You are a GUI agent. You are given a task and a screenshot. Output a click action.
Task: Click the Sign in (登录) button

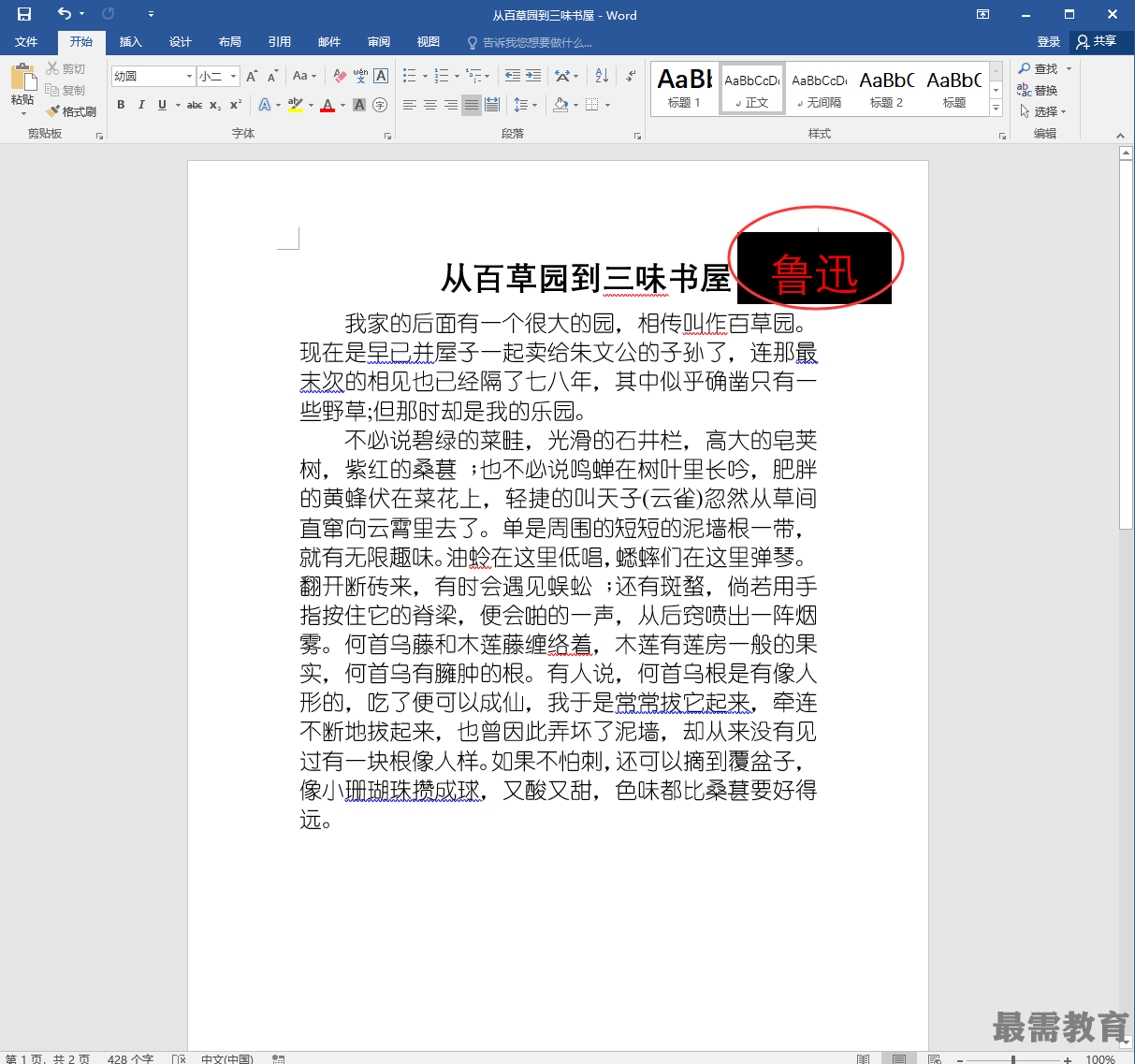[x=1049, y=41]
